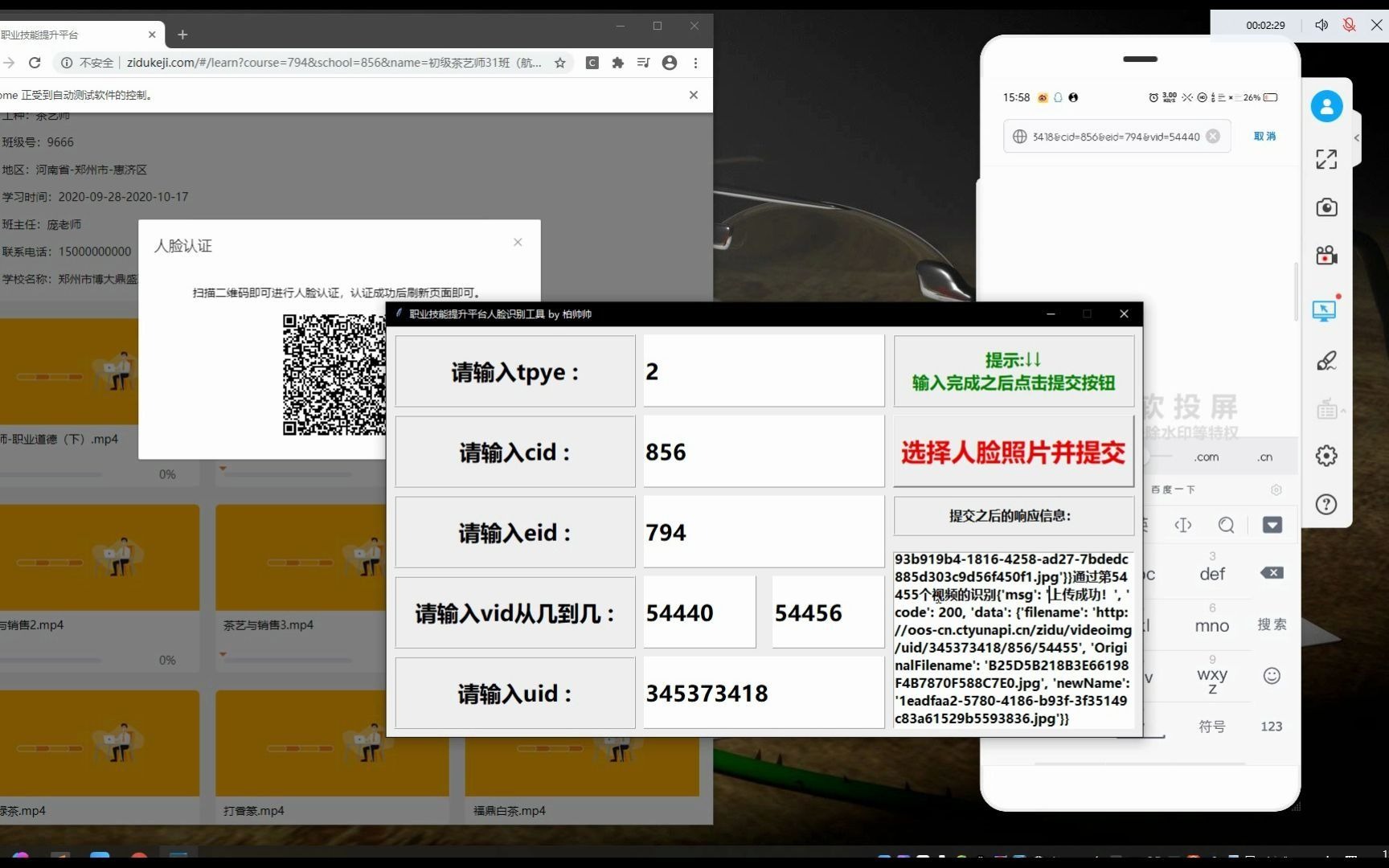1389x868 pixels.
Task: Click the green 提示 hint panel
Action: [x=1014, y=371]
